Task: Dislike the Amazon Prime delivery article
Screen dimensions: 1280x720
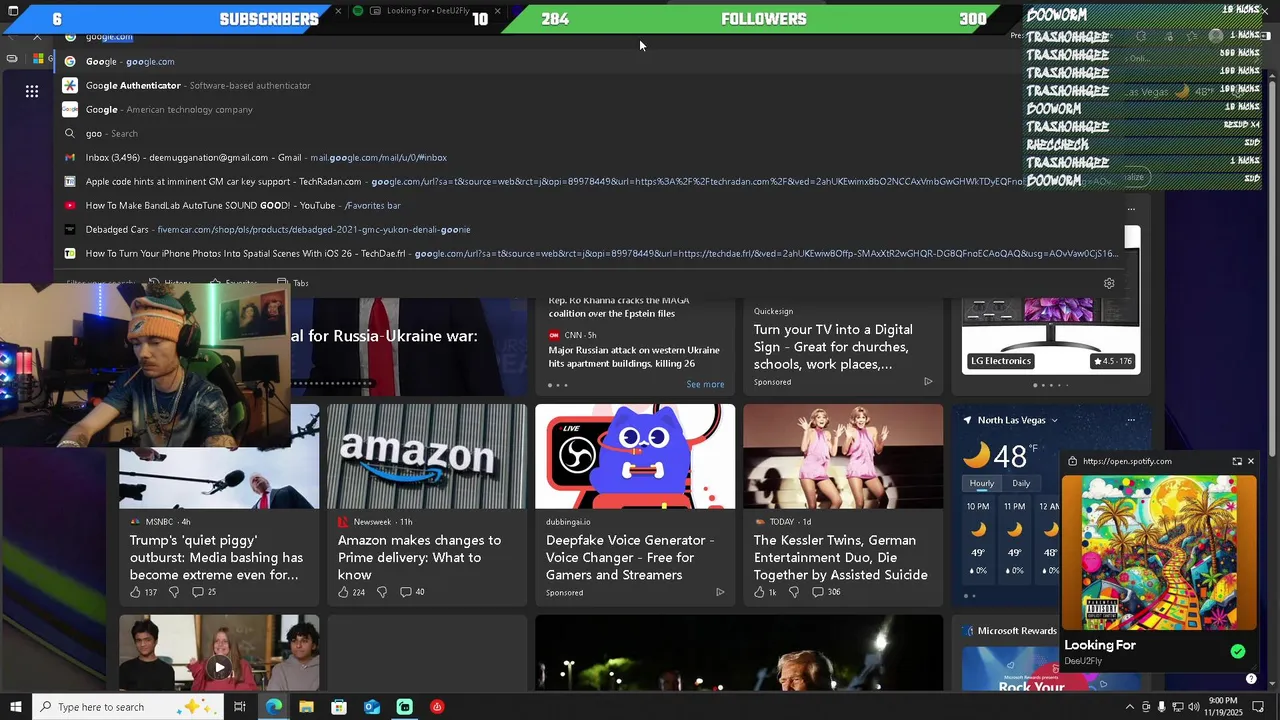Action: (382, 592)
